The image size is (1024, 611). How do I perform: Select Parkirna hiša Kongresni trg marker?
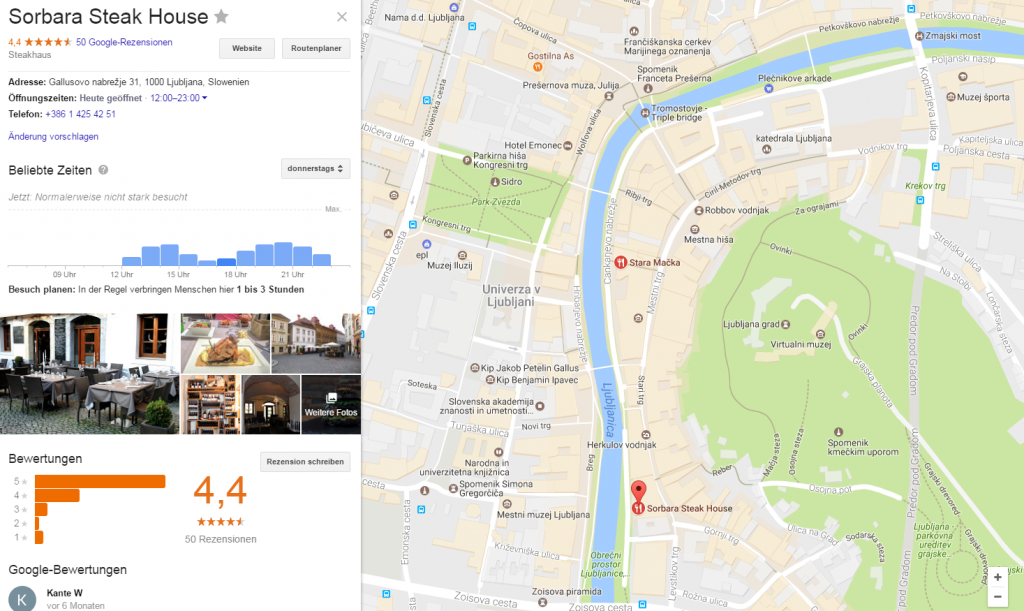pos(467,160)
